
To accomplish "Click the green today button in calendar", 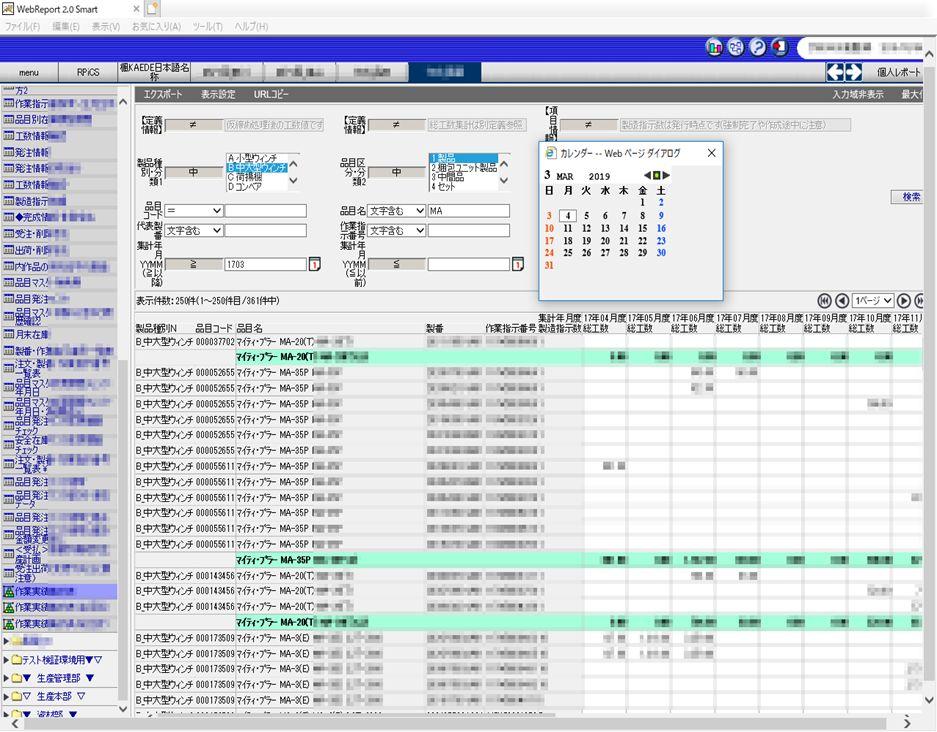I will pos(657,175).
